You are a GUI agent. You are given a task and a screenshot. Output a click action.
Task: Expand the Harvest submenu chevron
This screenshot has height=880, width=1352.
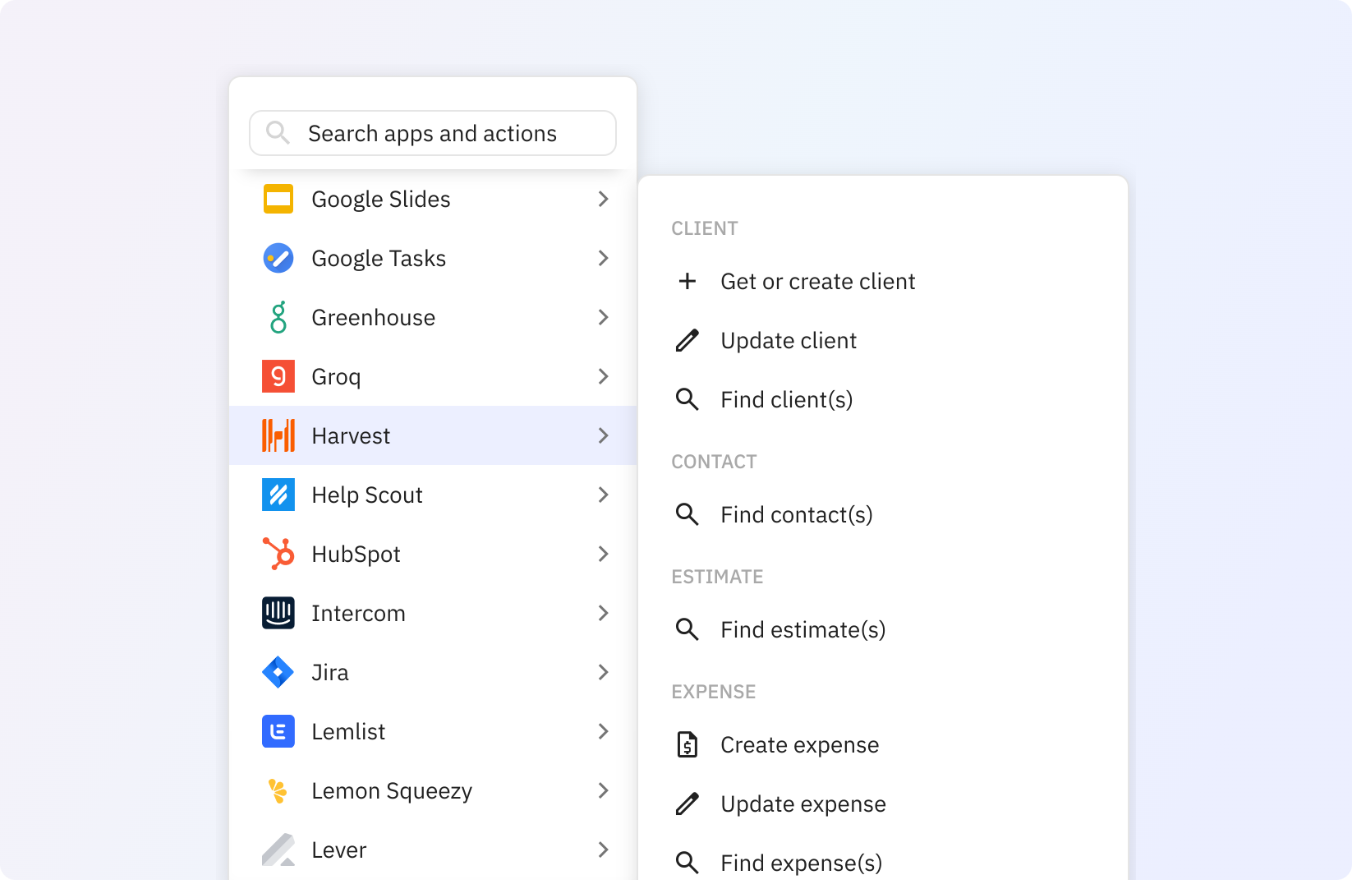[603, 436]
